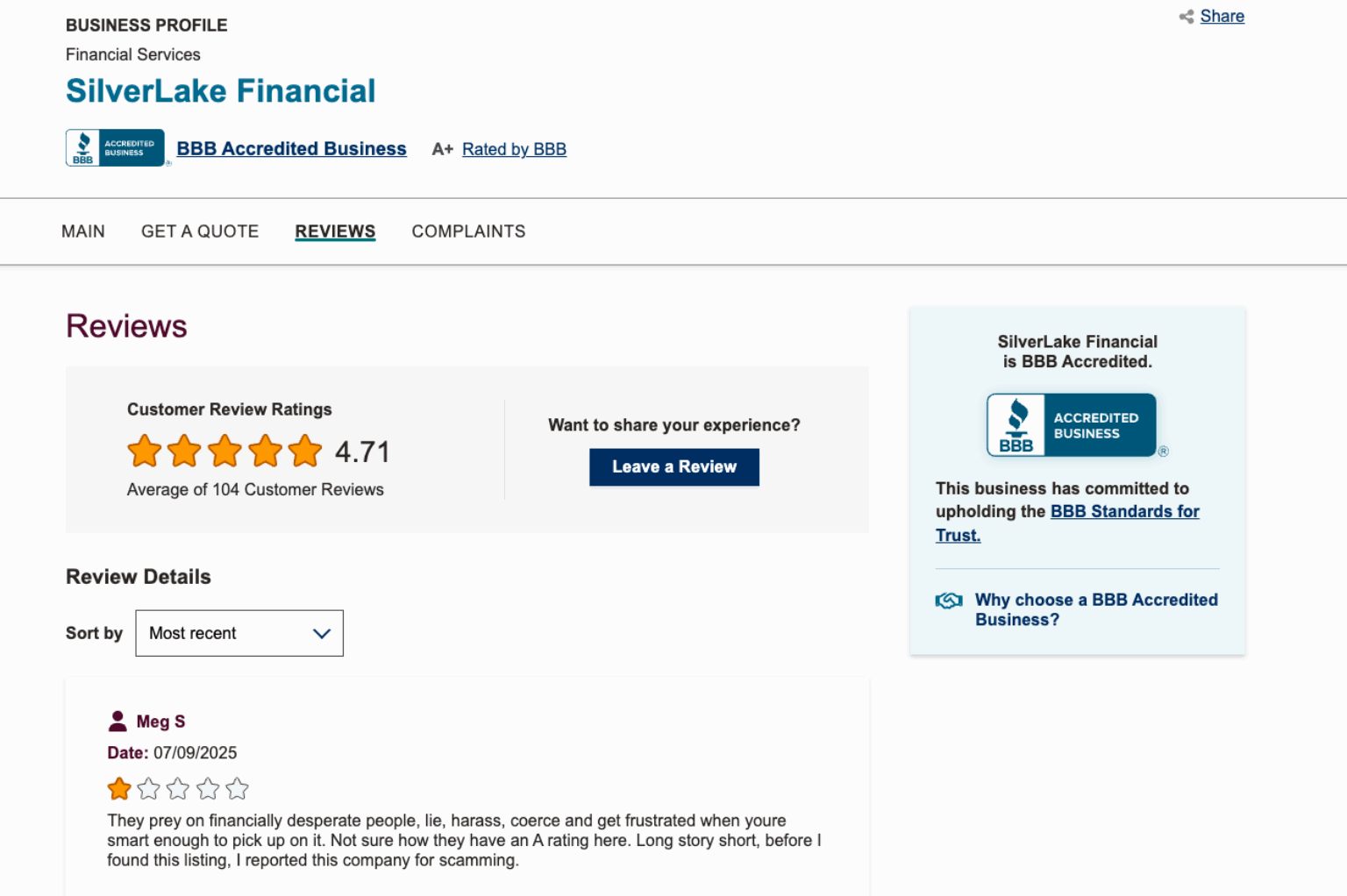1347x896 pixels.
Task: Click the second orange star in average rating
Action: point(184,451)
